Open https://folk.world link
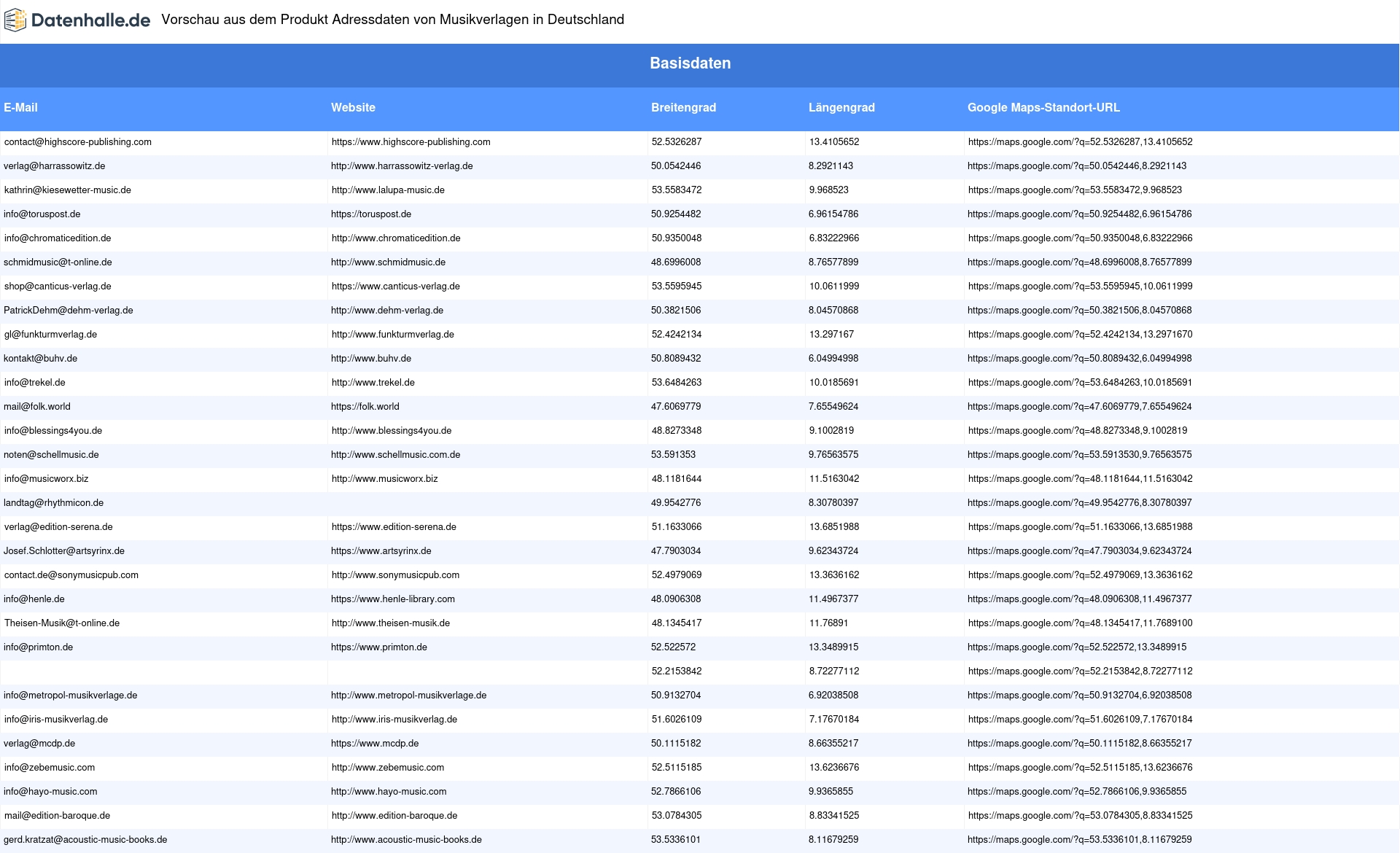1400x853 pixels. (365, 407)
